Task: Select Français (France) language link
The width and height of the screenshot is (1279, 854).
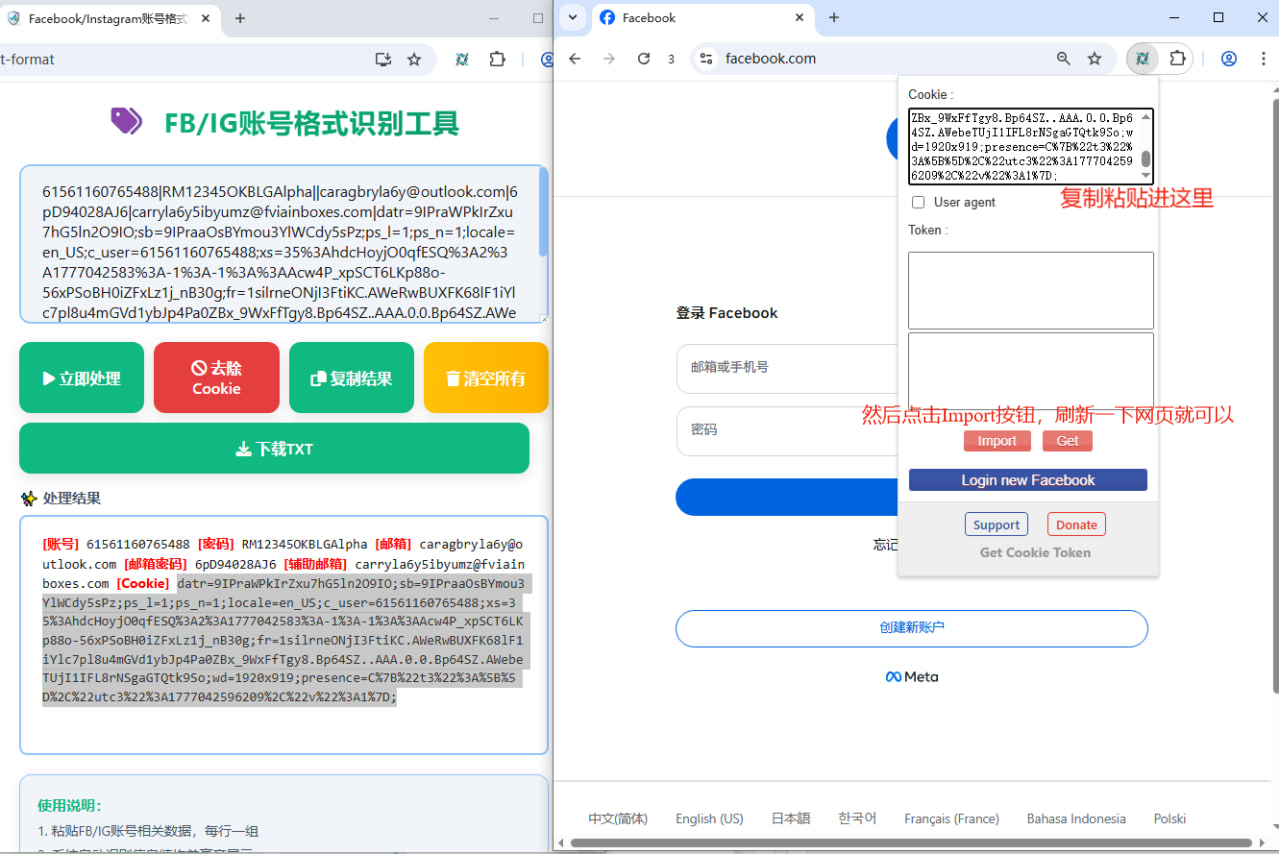Action: (x=951, y=818)
